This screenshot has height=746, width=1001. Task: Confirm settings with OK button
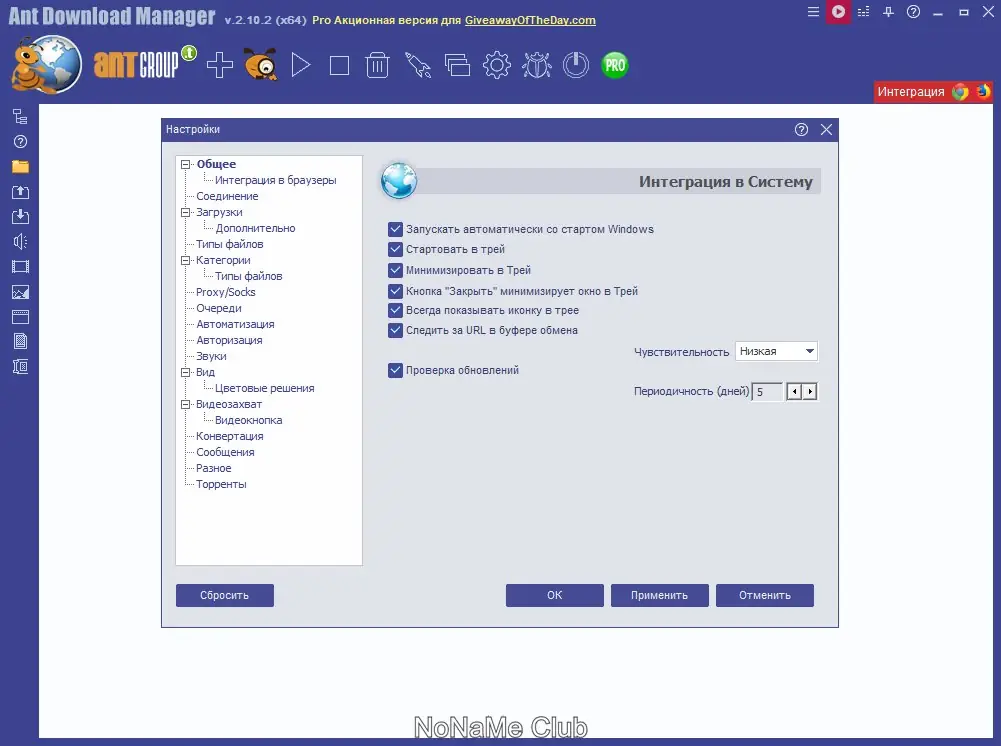[555, 595]
